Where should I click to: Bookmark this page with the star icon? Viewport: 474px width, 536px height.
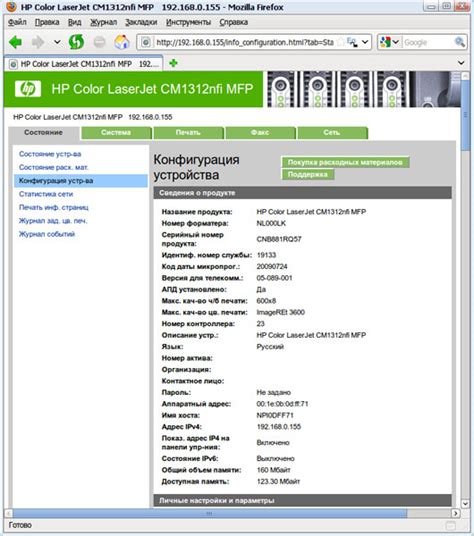[x=340, y=42]
